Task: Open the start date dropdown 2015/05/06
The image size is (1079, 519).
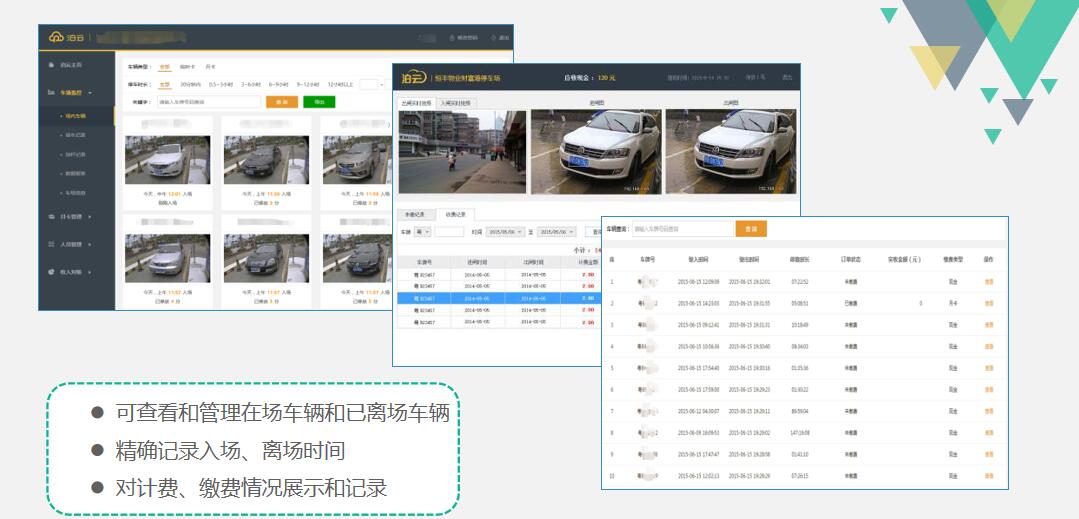Action: tap(504, 231)
